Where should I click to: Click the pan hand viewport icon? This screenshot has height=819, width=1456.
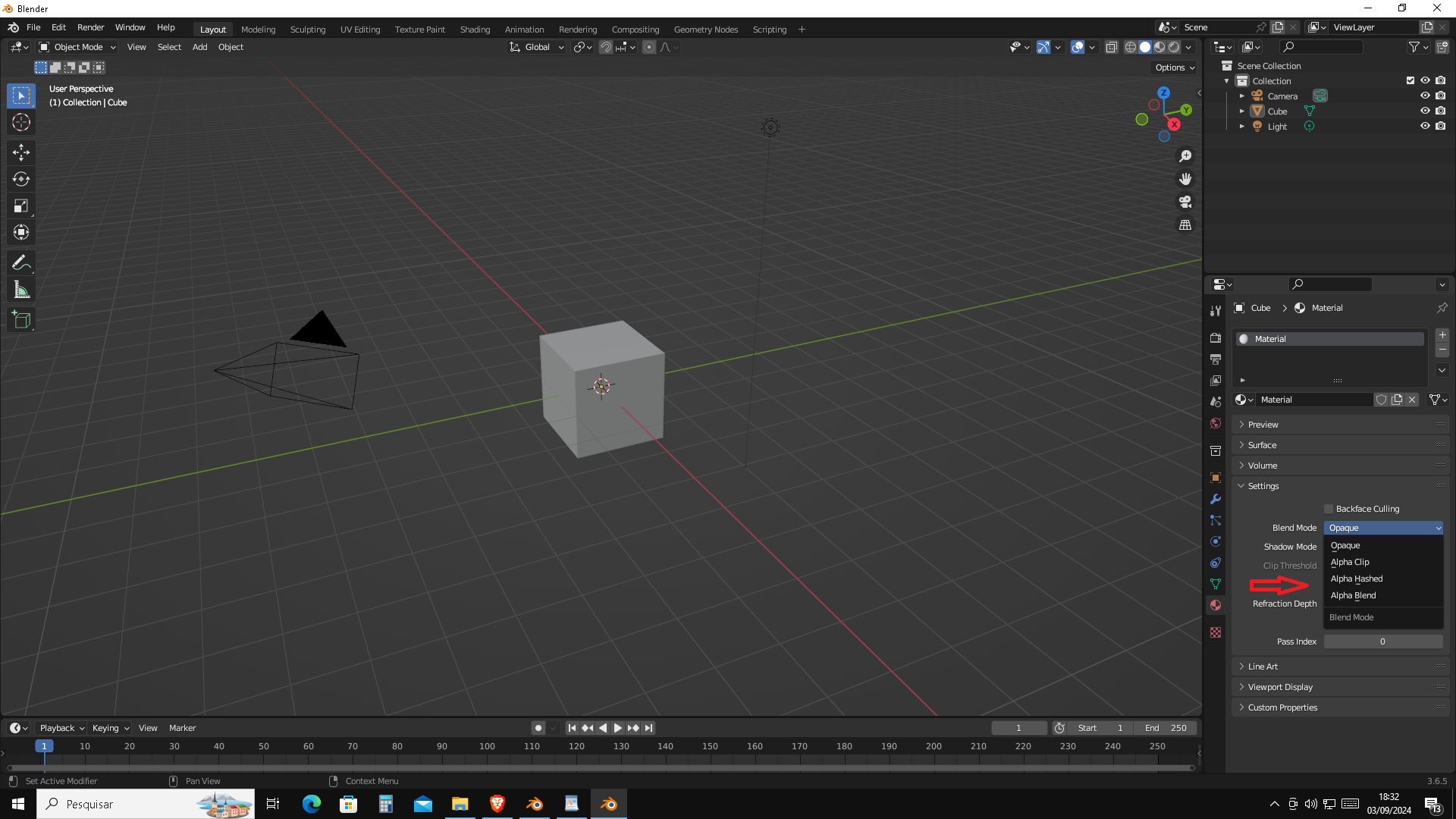(1185, 179)
